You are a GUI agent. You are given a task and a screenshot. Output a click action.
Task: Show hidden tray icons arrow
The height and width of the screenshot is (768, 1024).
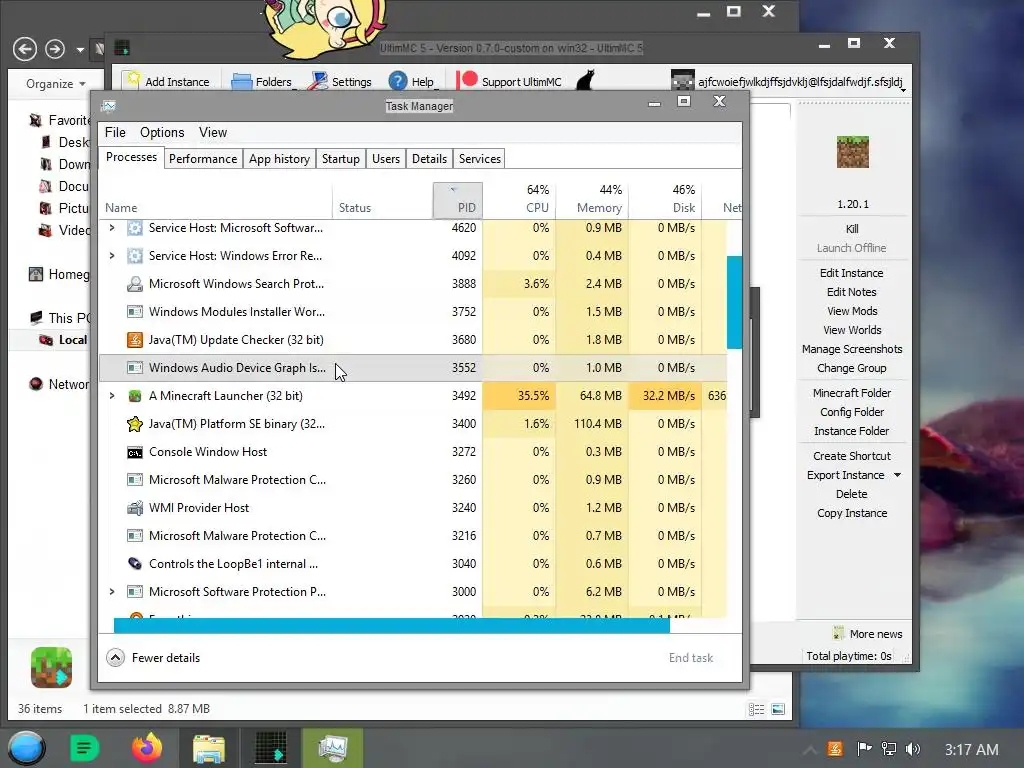click(x=810, y=750)
